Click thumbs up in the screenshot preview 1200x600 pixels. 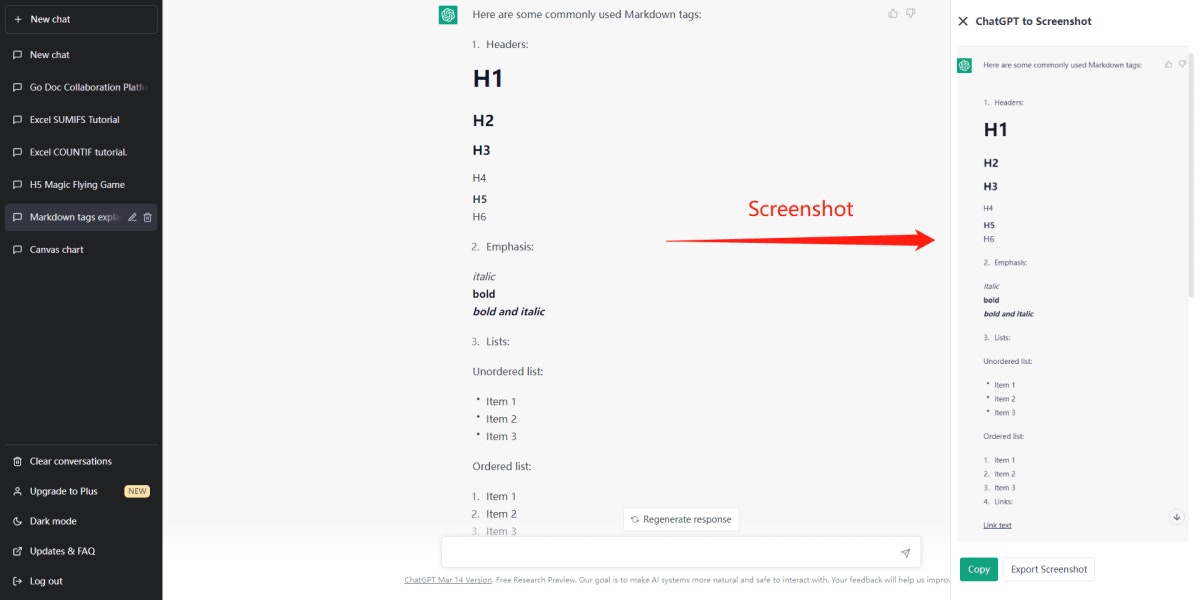tap(1169, 64)
